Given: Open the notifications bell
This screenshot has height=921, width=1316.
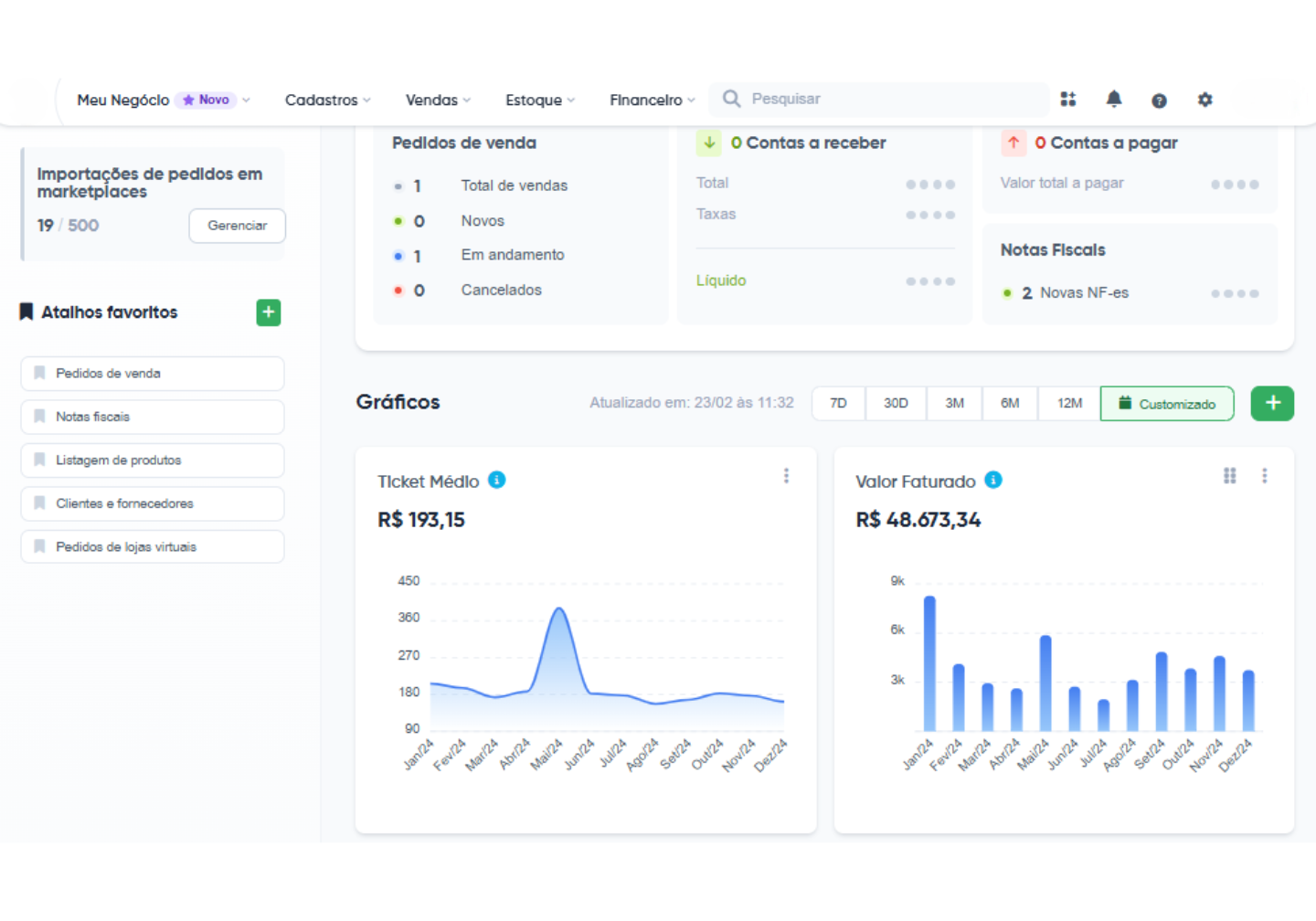Looking at the screenshot, I should pos(1113,100).
